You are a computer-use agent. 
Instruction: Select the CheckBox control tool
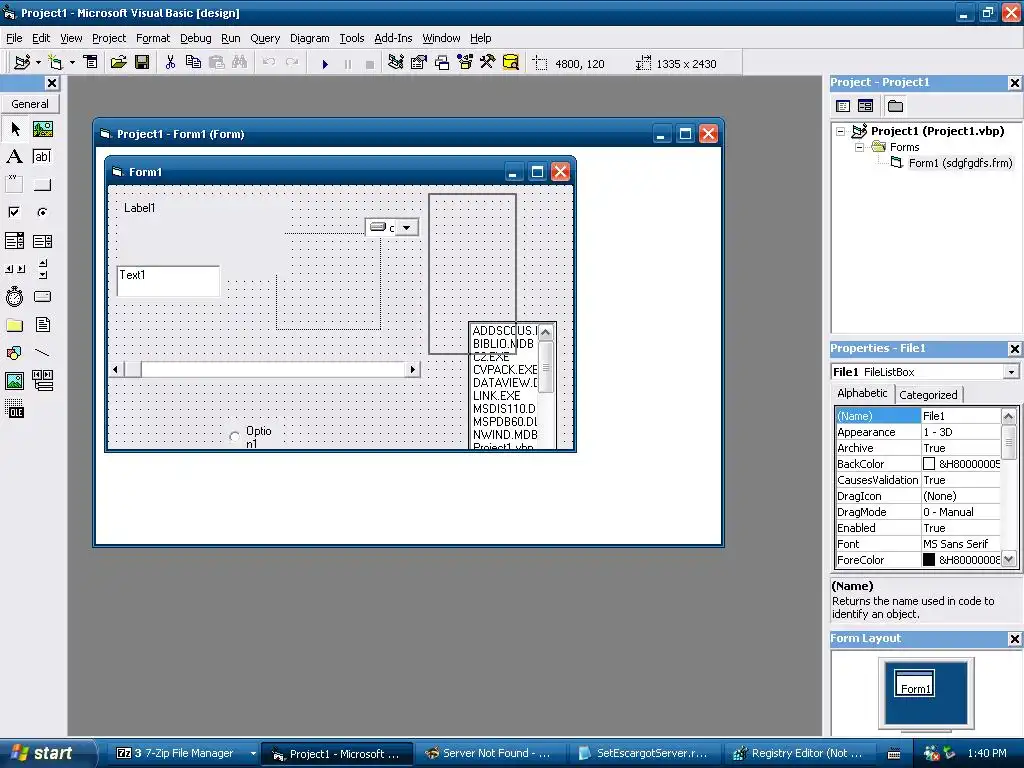coord(14,212)
